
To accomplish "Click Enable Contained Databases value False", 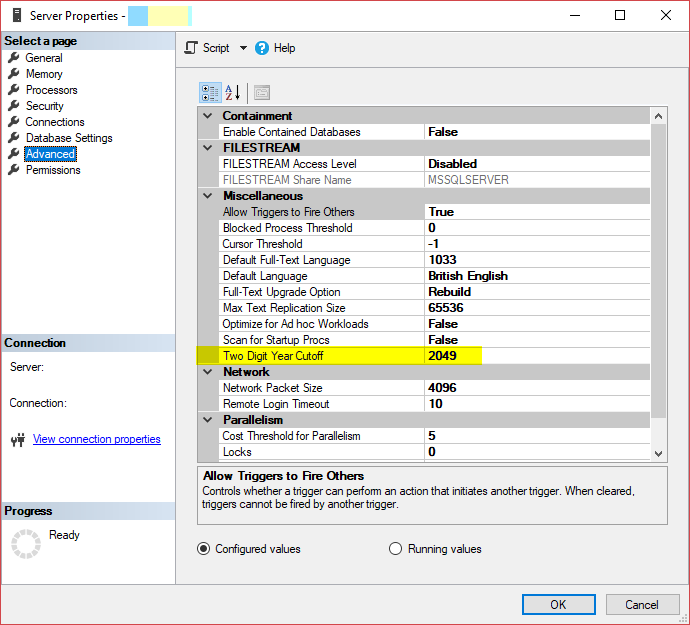I will click(x=537, y=132).
